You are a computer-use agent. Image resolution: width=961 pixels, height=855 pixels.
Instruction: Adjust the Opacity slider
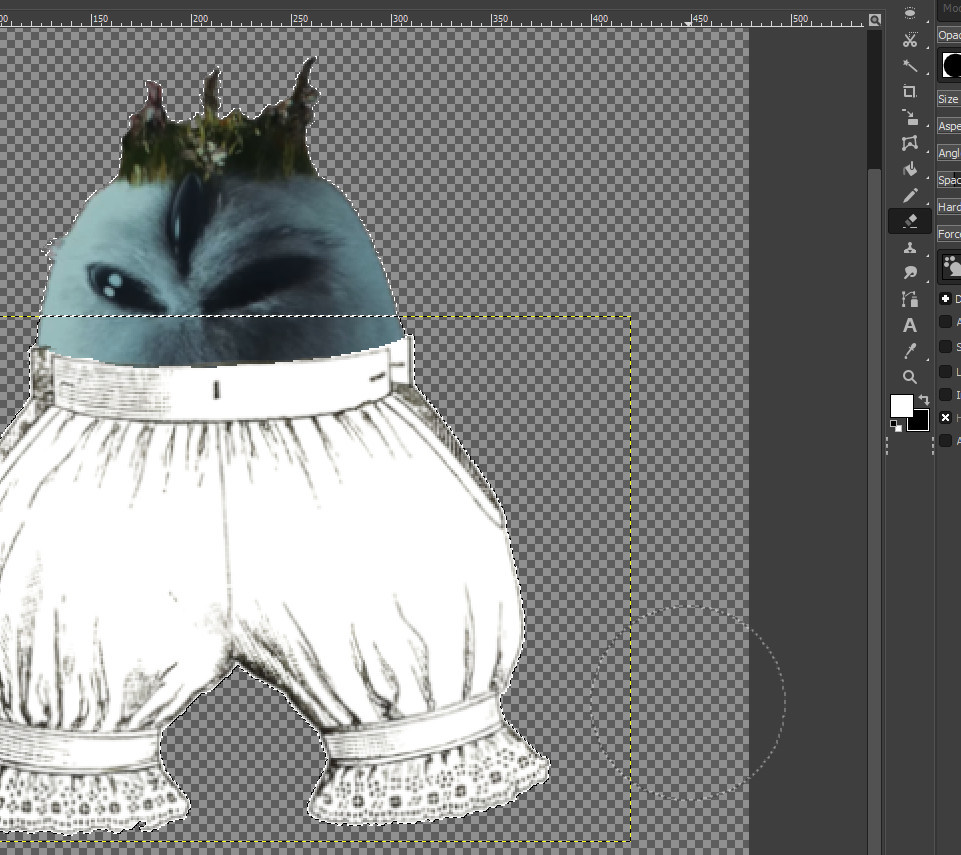pyautogui.click(x=949, y=35)
